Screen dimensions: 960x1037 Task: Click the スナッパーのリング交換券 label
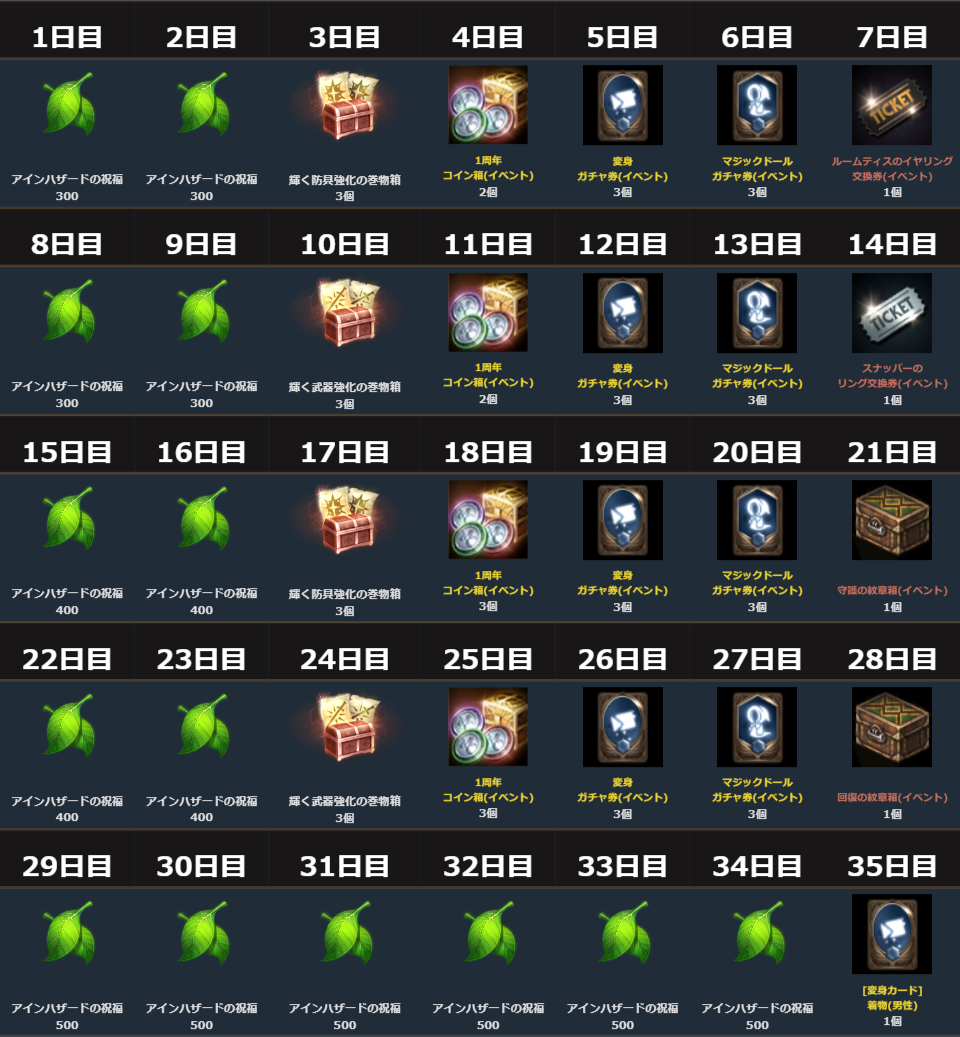892,376
